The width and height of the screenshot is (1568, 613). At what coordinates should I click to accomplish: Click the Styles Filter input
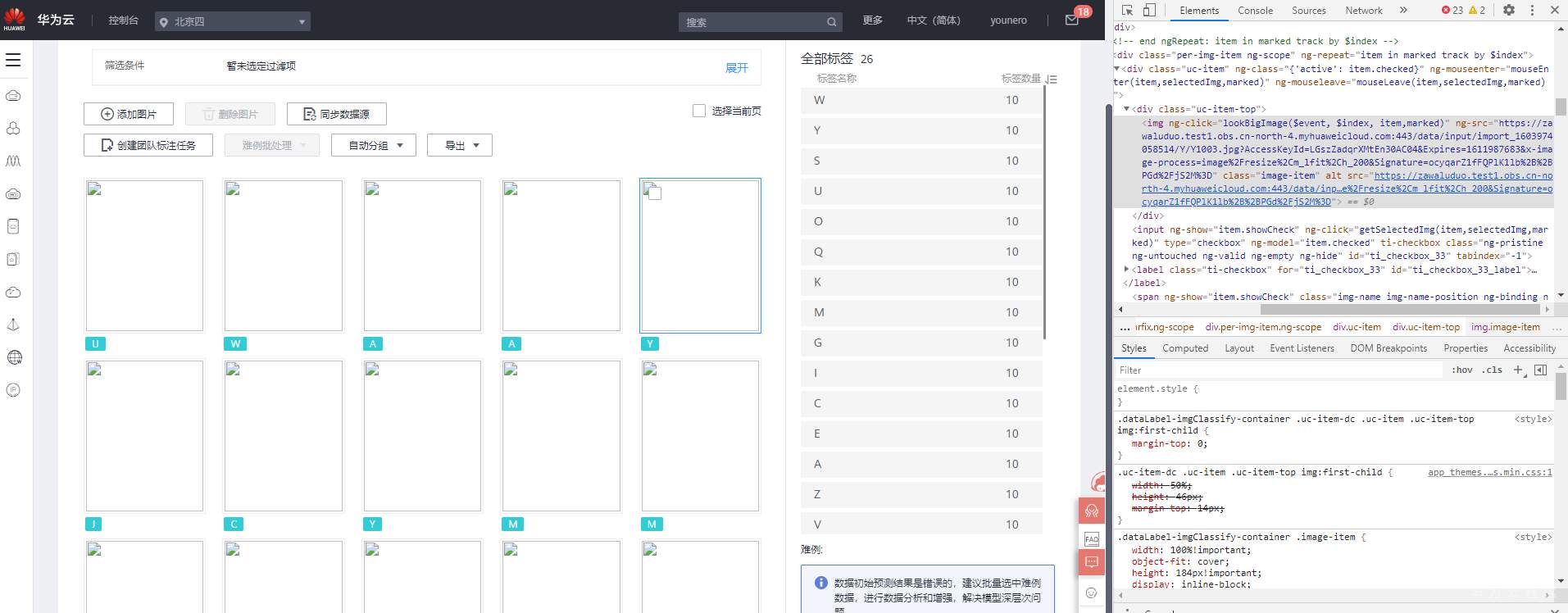click(x=1279, y=370)
